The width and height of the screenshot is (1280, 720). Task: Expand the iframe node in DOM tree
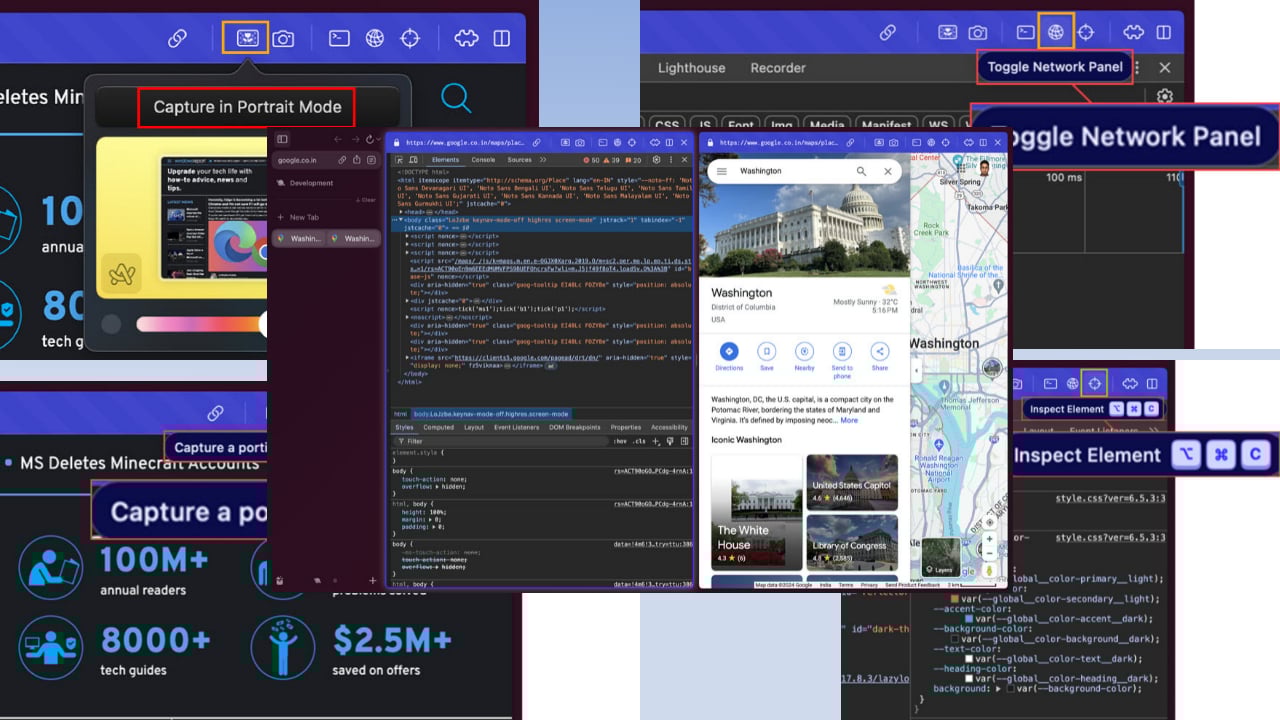point(408,357)
